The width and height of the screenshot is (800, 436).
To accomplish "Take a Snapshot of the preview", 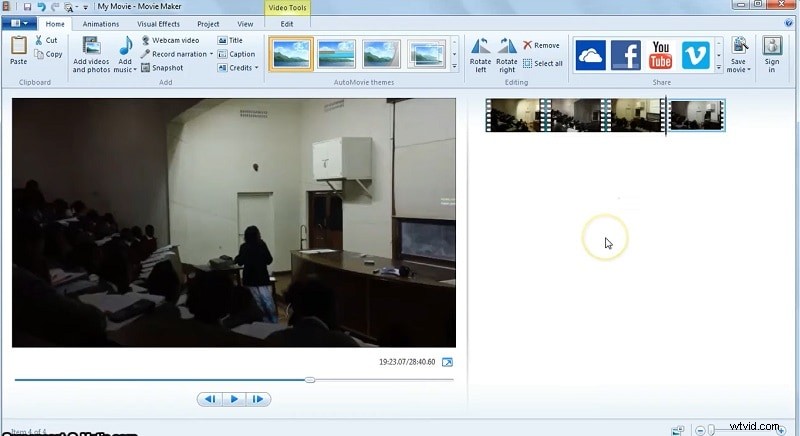I will tap(162, 67).
